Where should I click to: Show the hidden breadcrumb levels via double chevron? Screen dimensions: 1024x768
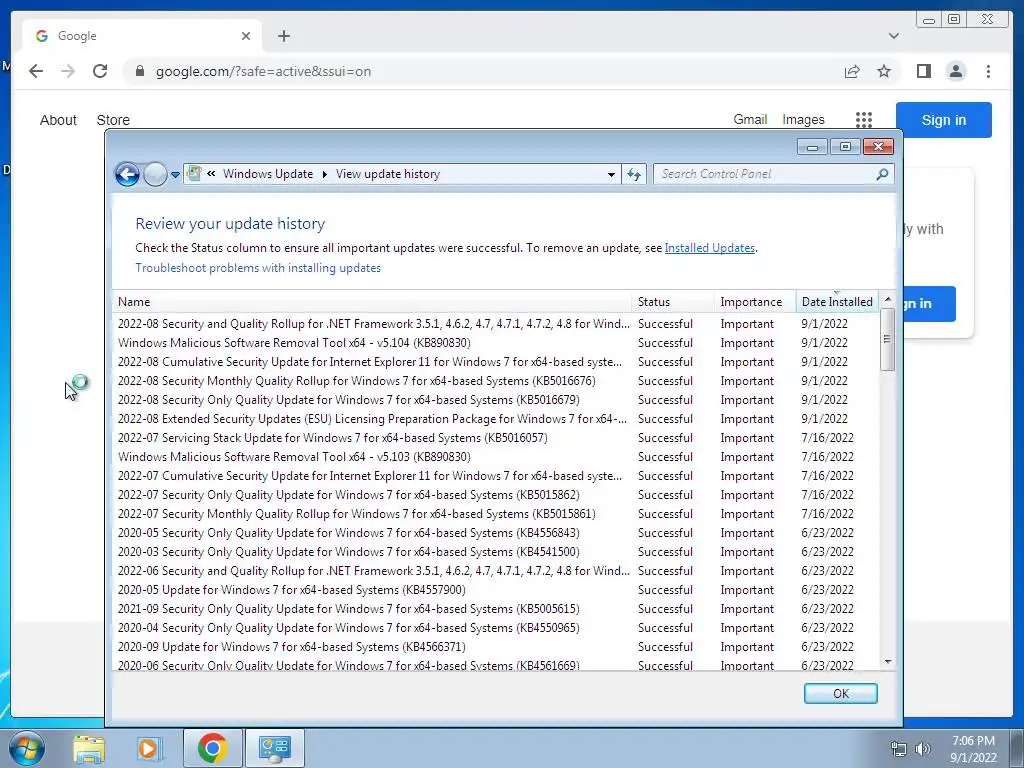(211, 174)
